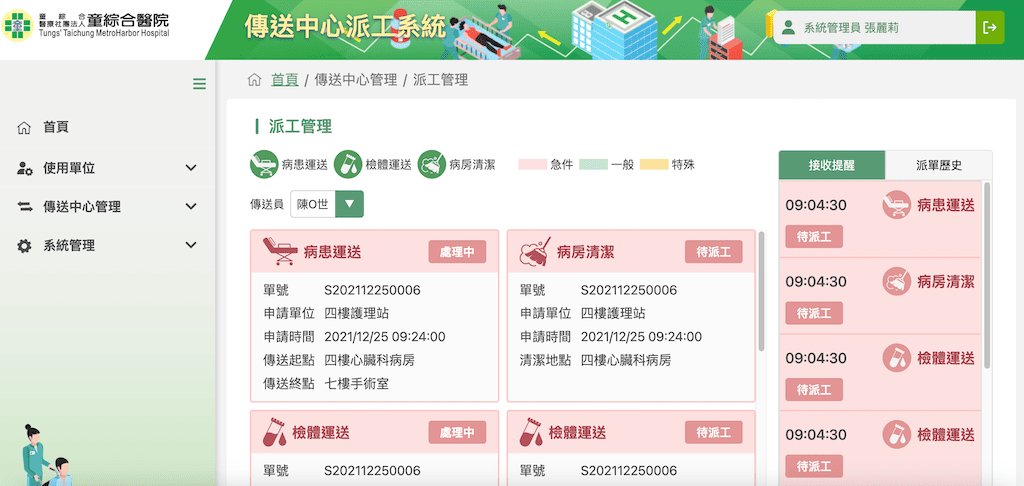Screen dimensions: 1024x486
Task: Click the 首頁 breadcrumb link
Action: (285, 80)
